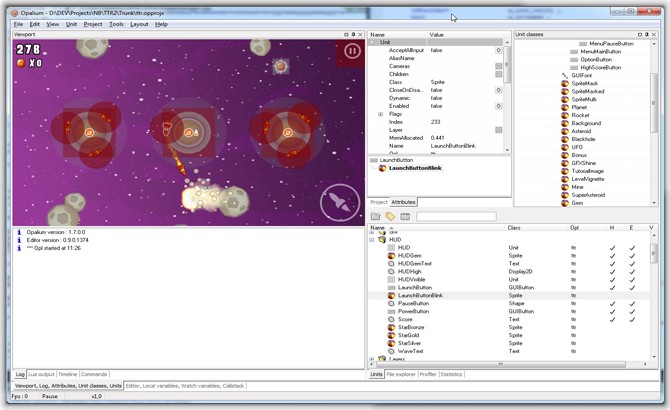670x410 pixels.
Task: Click the Enabled attribute reset button
Action: click(498, 106)
